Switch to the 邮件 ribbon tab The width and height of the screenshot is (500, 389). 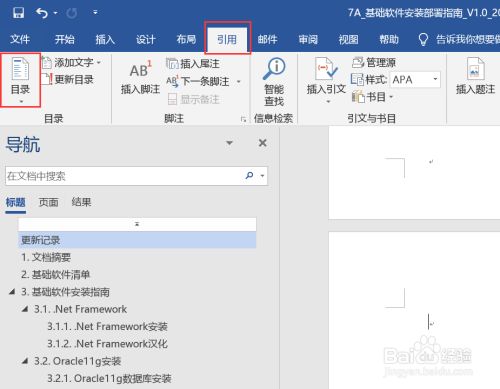coord(267,39)
